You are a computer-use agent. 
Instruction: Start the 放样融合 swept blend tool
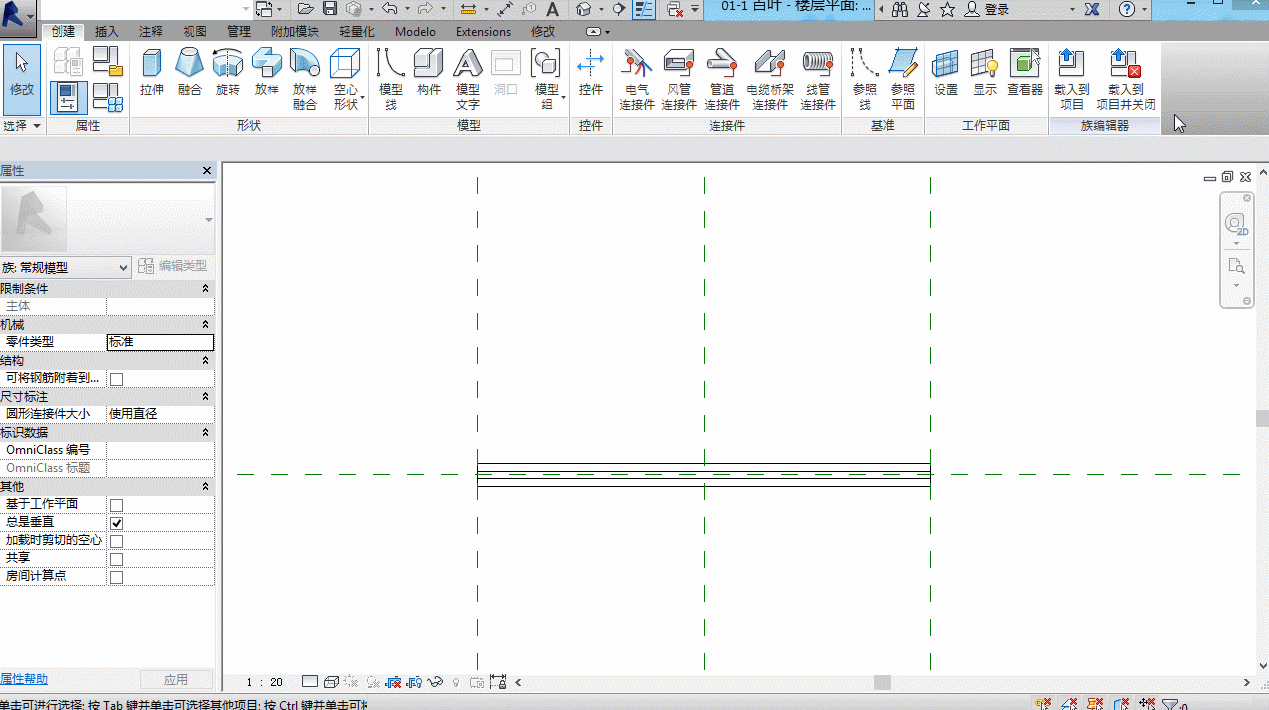(x=305, y=79)
